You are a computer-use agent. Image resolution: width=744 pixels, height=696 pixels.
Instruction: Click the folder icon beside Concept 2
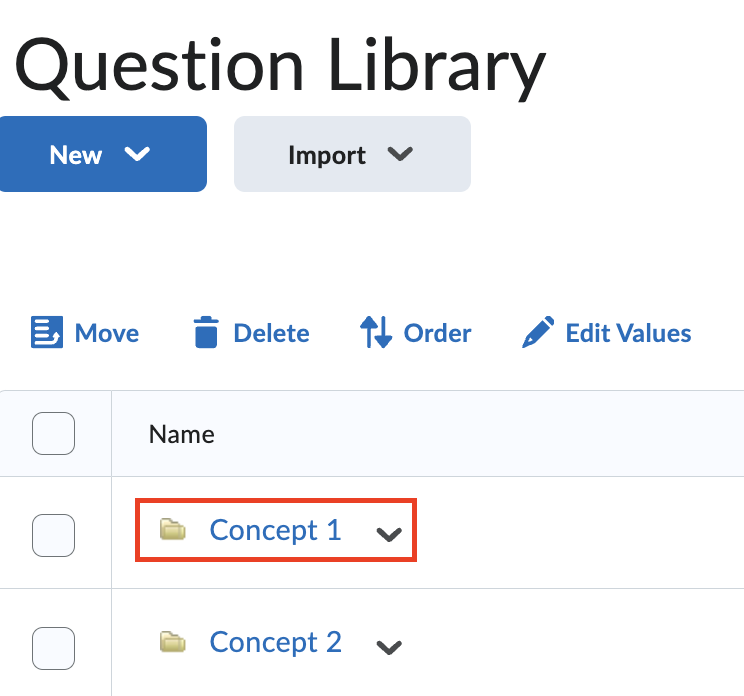173,641
